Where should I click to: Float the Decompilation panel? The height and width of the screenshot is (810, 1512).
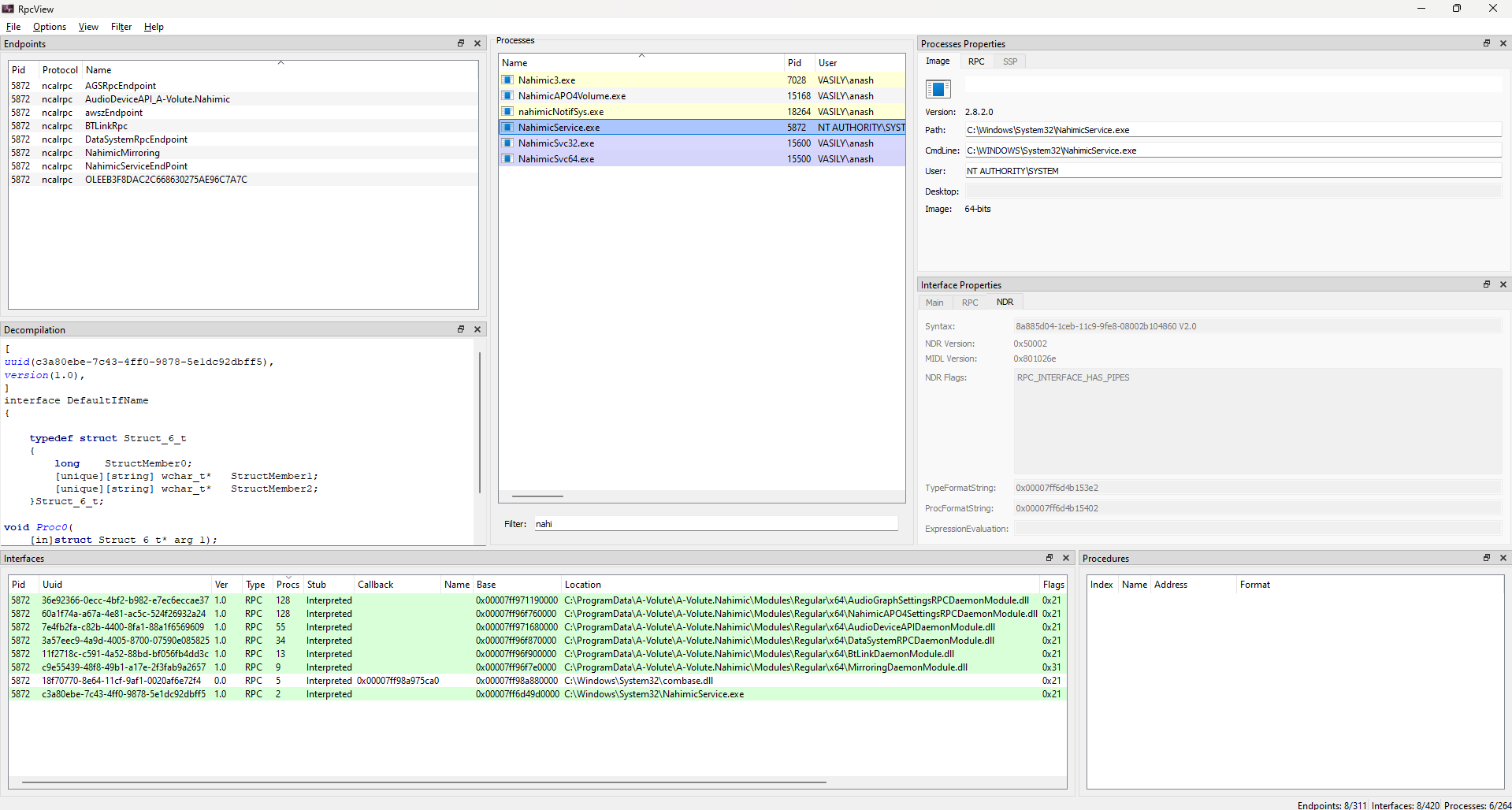461,329
